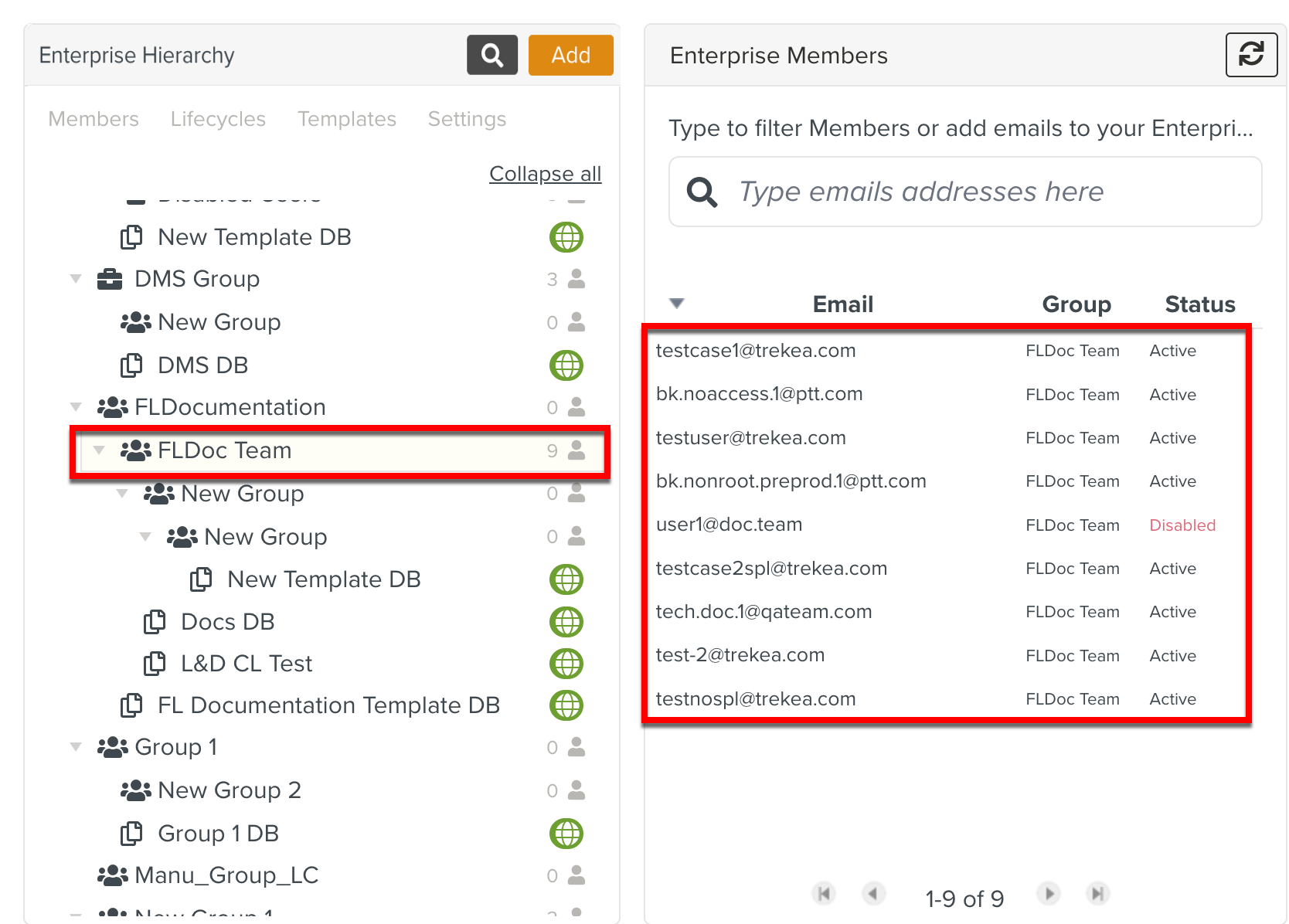This screenshot has width=1289, height=924.
Task: Open the sort dropdown above the Email column
Action: (x=675, y=304)
